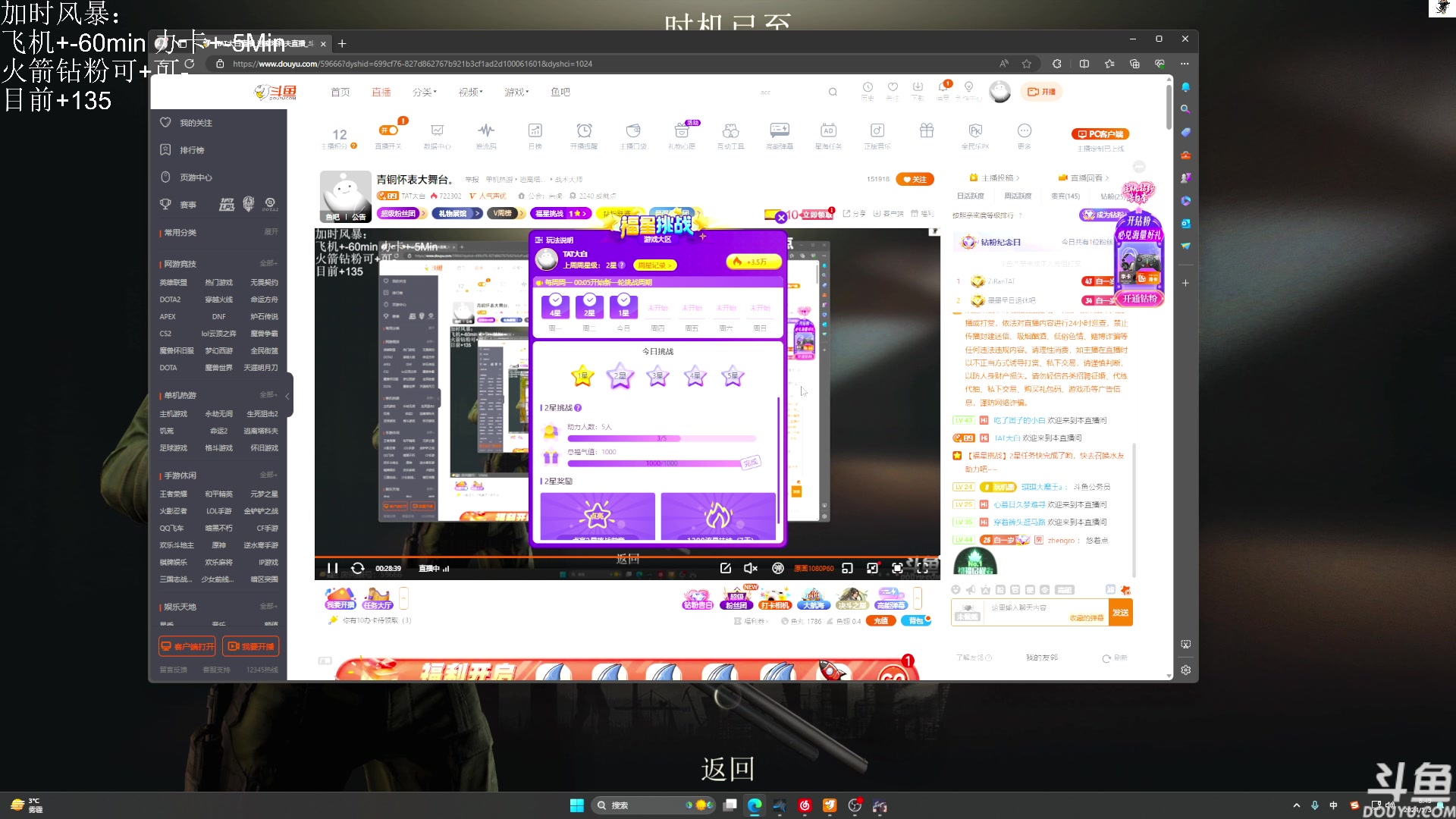The width and height of the screenshot is (1456, 819).
Task: Open the 数据中心 data center panel
Action: point(438,135)
